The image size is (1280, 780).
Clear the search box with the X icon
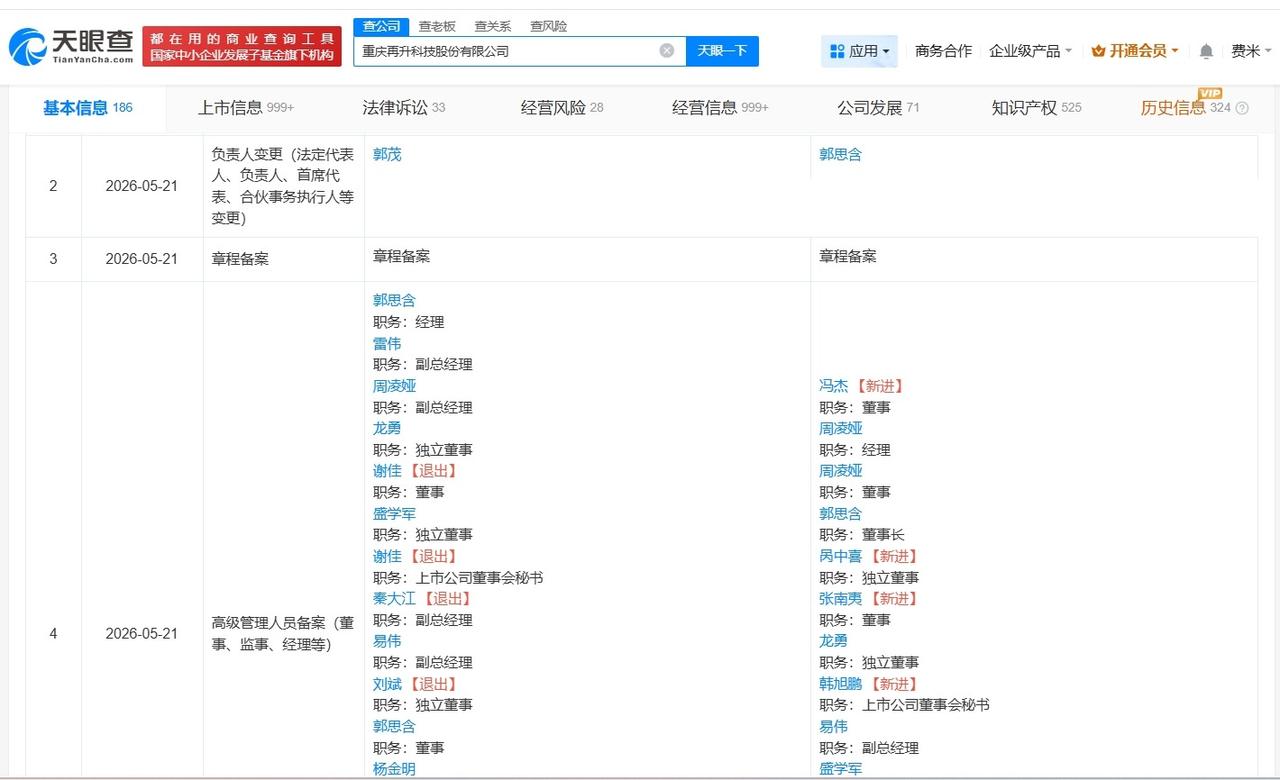pyautogui.click(x=667, y=51)
